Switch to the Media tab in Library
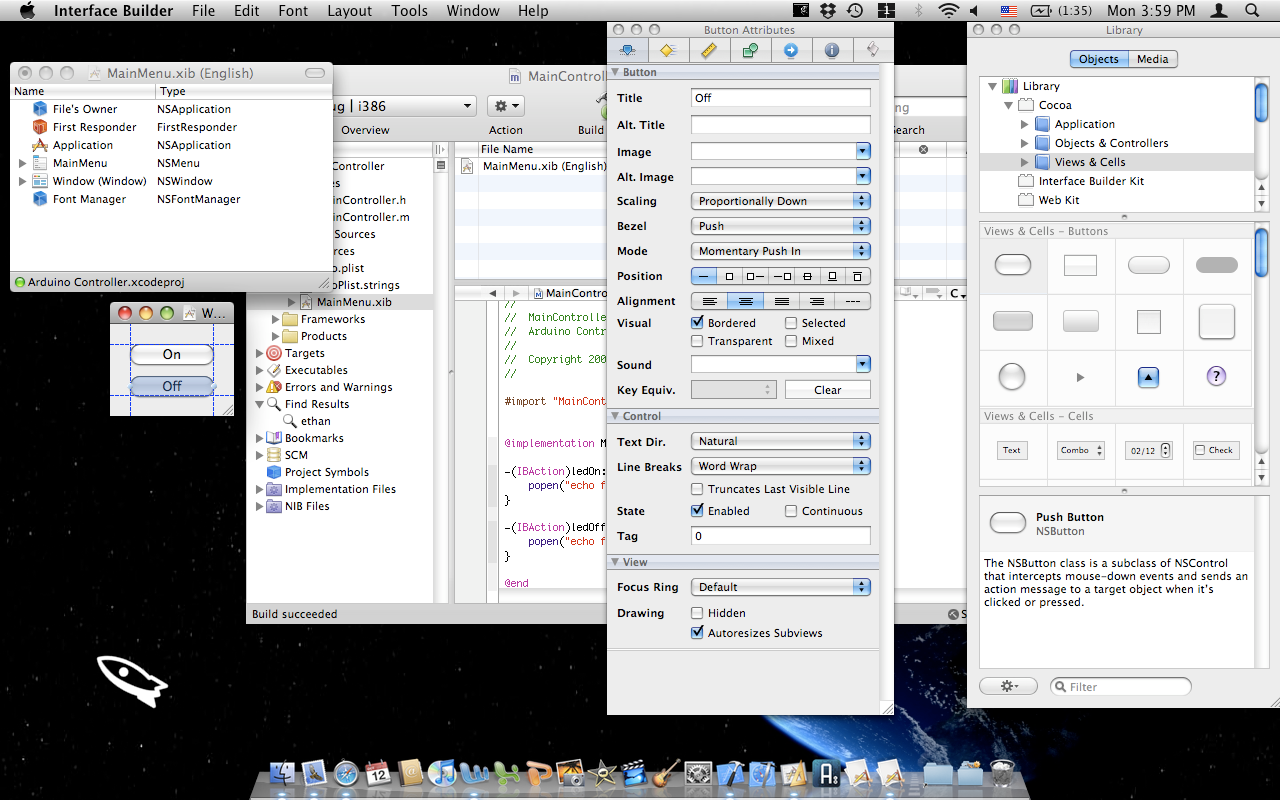 [1152, 59]
